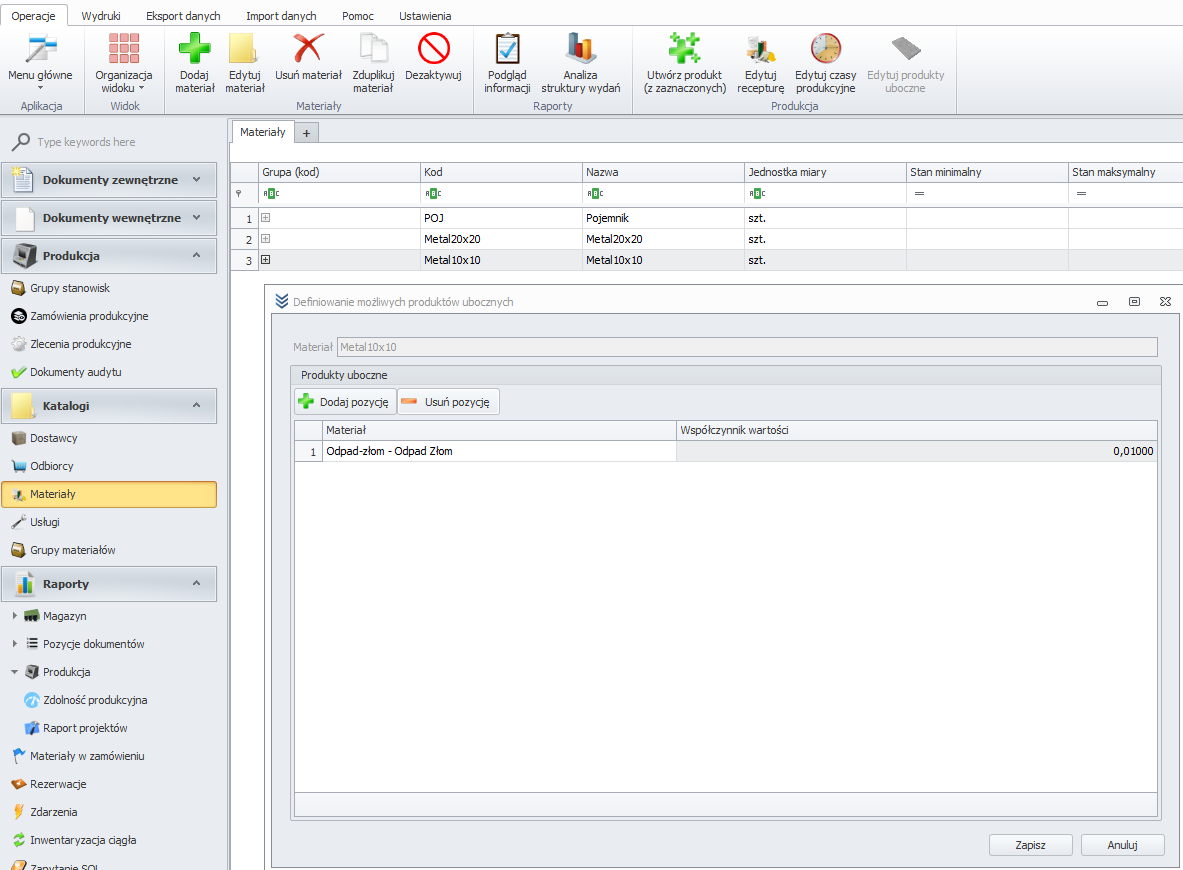Click Zduplikuj materiał icon
Image resolution: width=1183 pixels, height=870 pixels.
pos(373,48)
